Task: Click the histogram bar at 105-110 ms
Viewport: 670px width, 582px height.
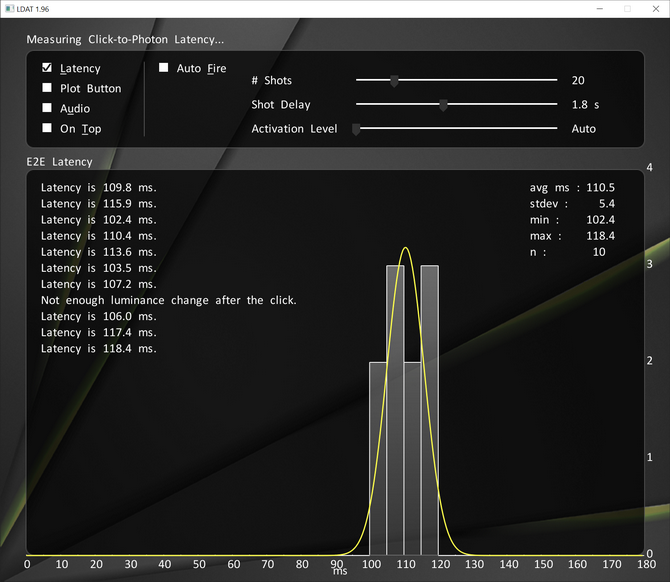Action: point(395,410)
